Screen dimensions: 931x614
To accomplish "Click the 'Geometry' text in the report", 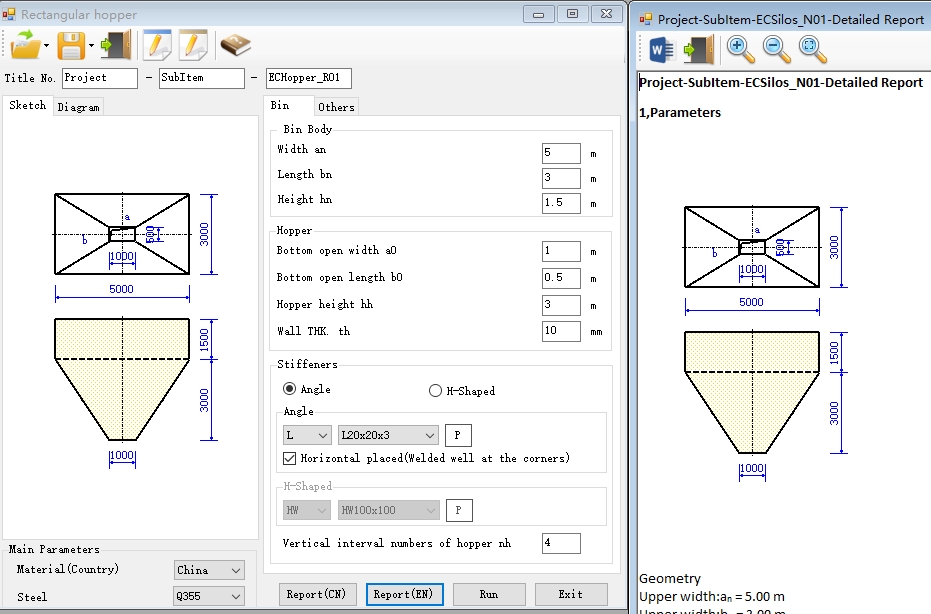I will tap(670, 578).
